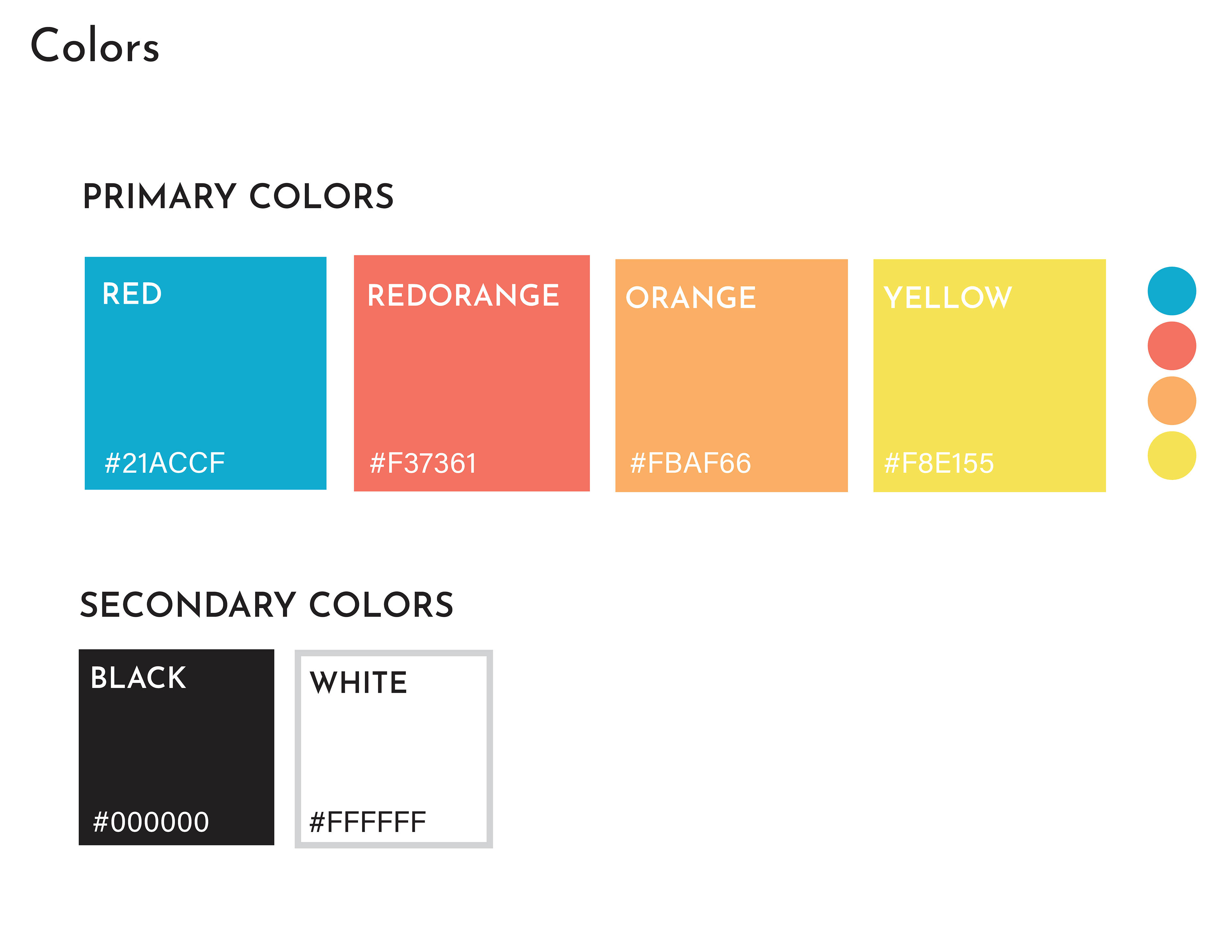This screenshot has height=952, width=1232.
Task: Click the #FFFFFF hex code
Action: (x=368, y=822)
